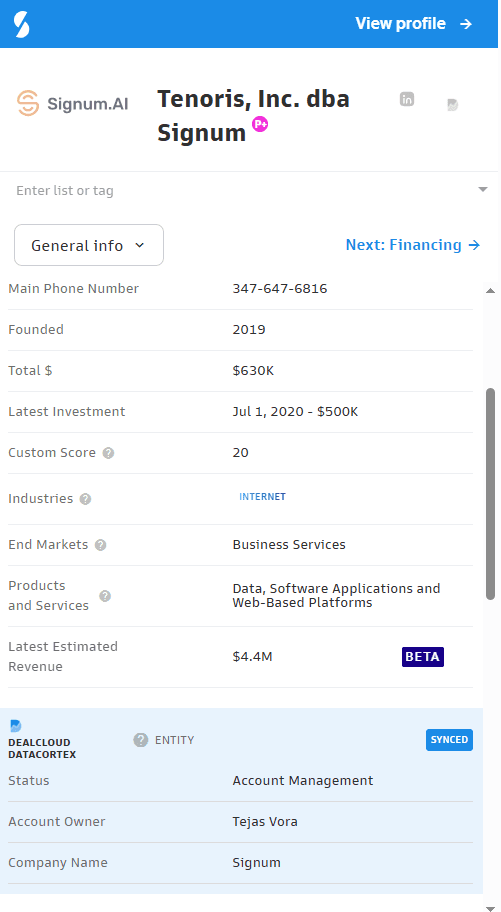The width and height of the screenshot is (501, 912).
Task: Click Data, Software Applications products text
Action: pos(336,596)
